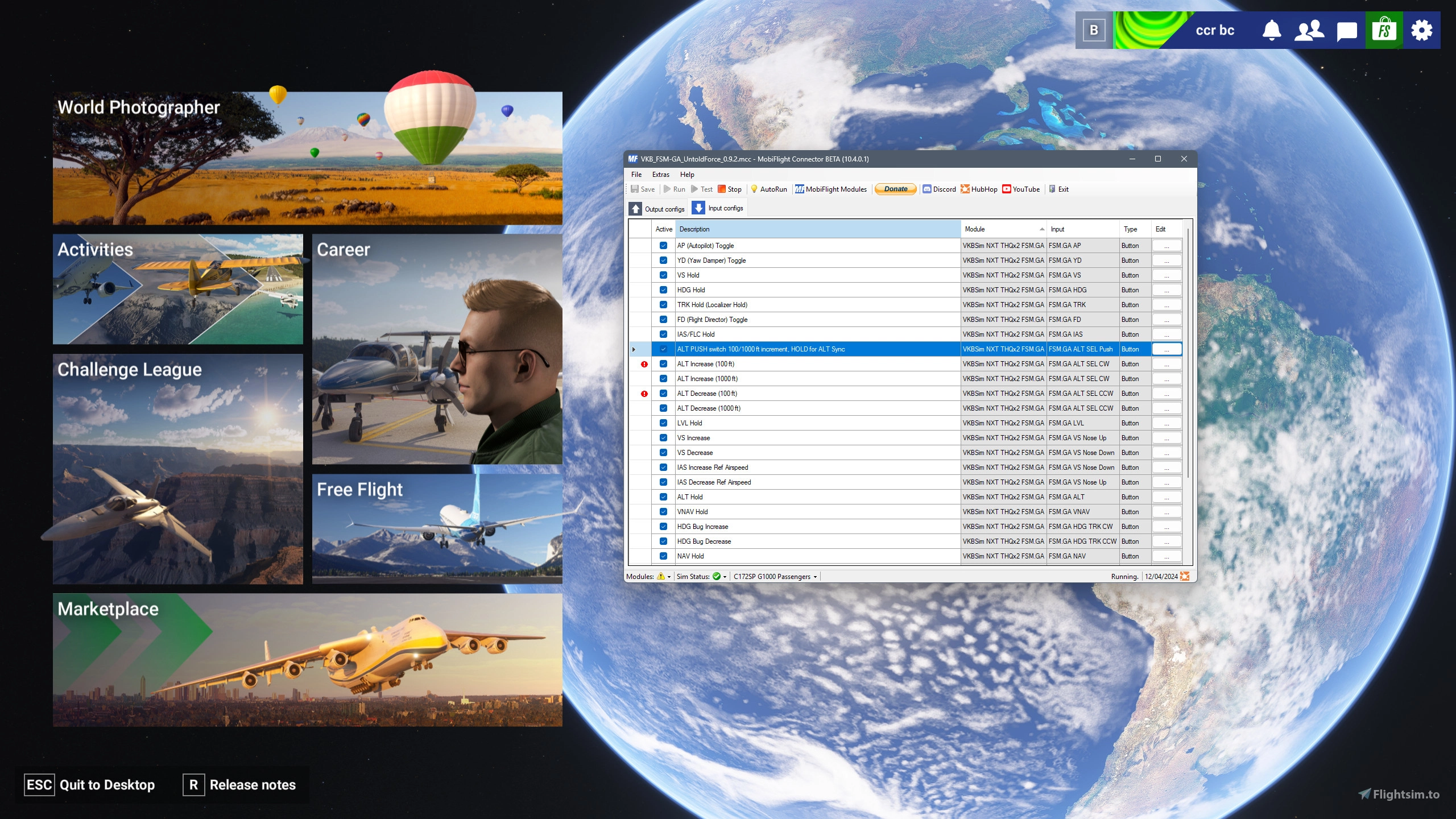
Task: Click the AutoRun lightbulb icon
Action: pos(754,189)
